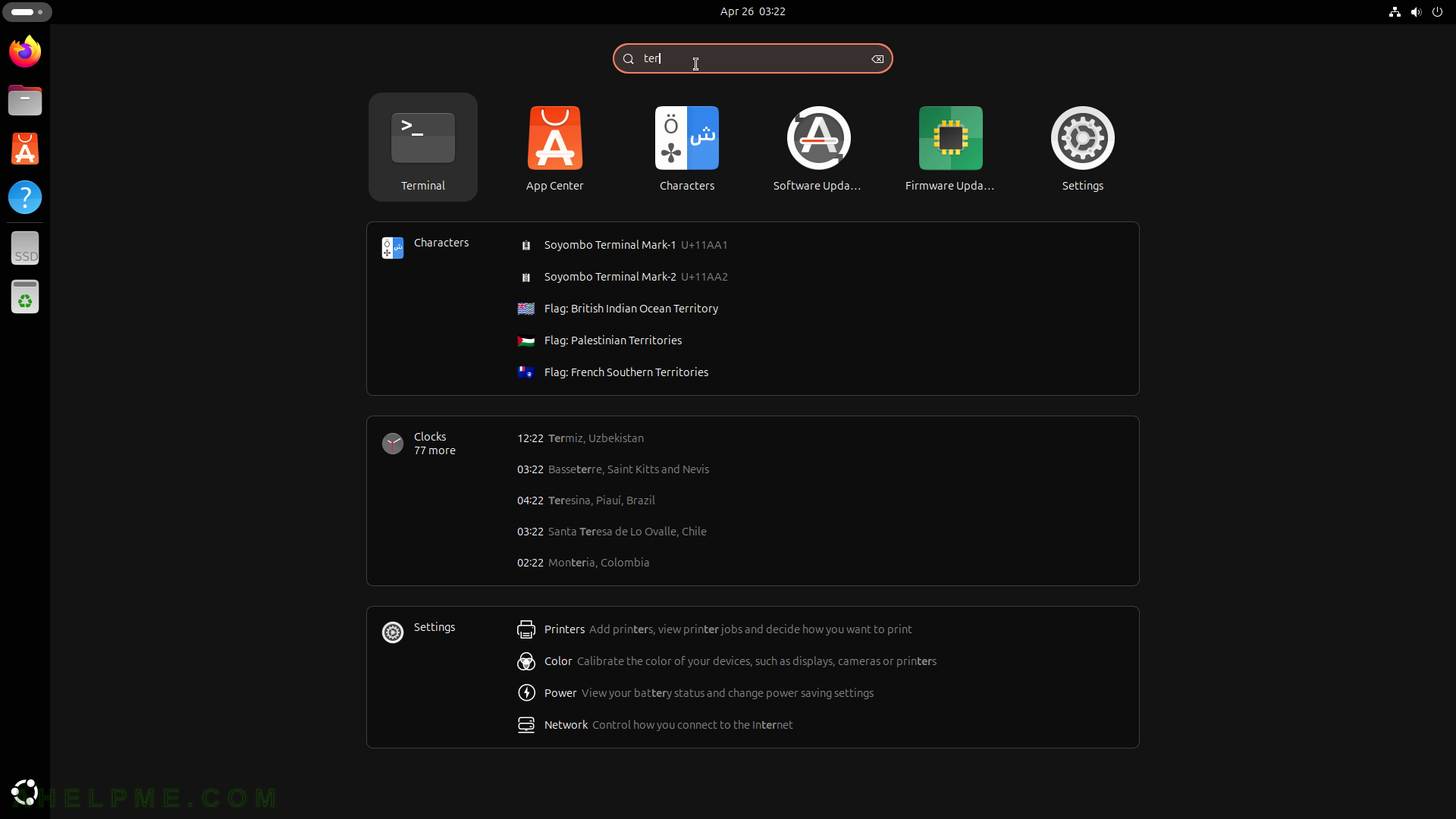This screenshot has width=1456, height=819.
Task: Show applications via Ubuntu logo
Action: click(x=25, y=792)
